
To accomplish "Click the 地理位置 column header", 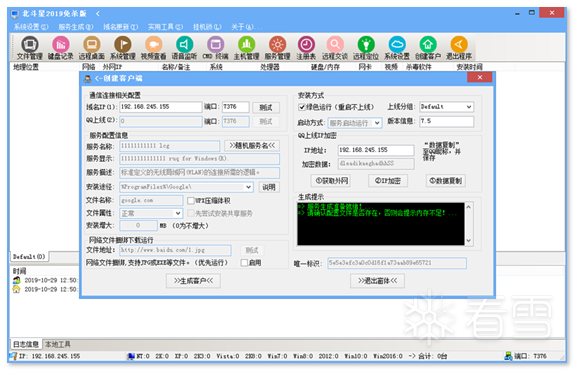I will pyautogui.click(x=26, y=67).
